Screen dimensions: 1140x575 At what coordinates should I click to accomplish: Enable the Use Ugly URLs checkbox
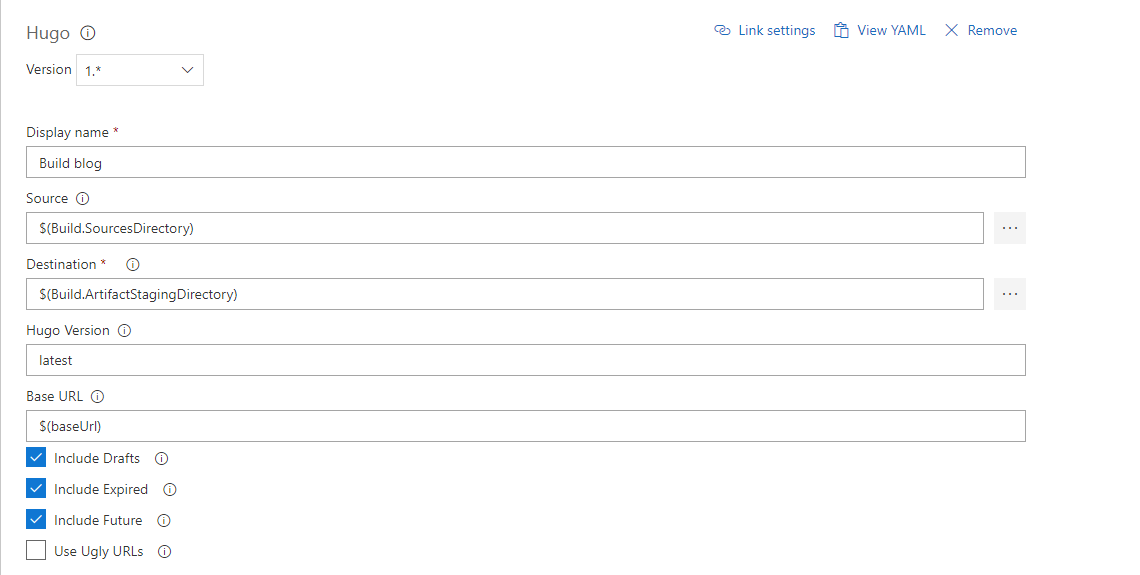pos(36,551)
